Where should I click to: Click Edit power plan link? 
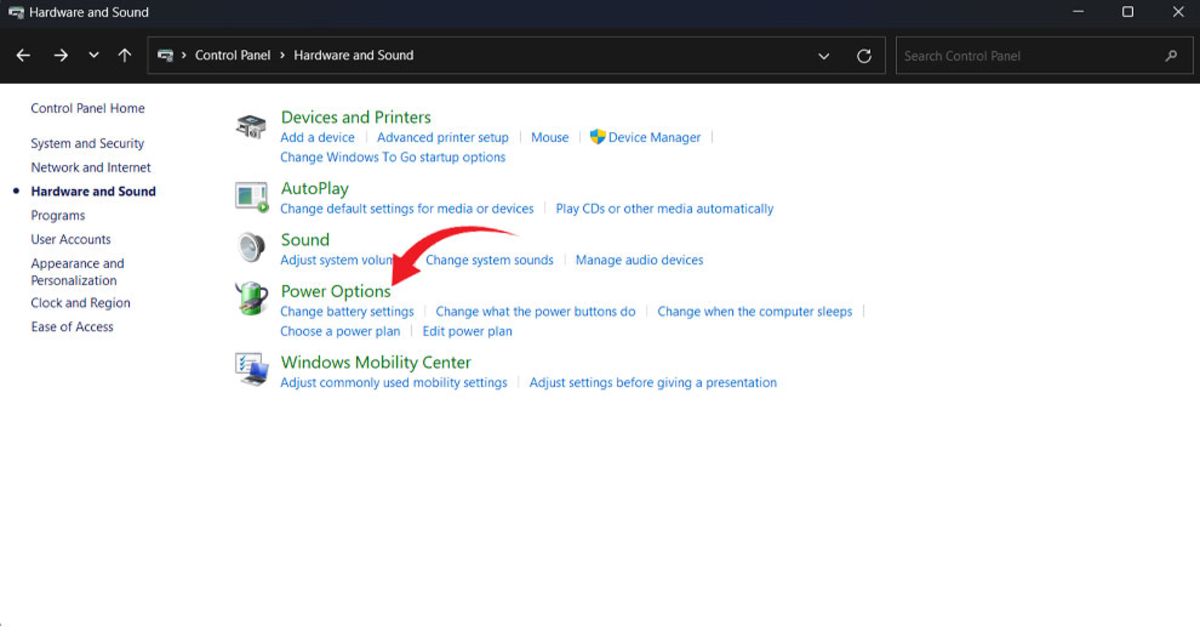(x=467, y=332)
